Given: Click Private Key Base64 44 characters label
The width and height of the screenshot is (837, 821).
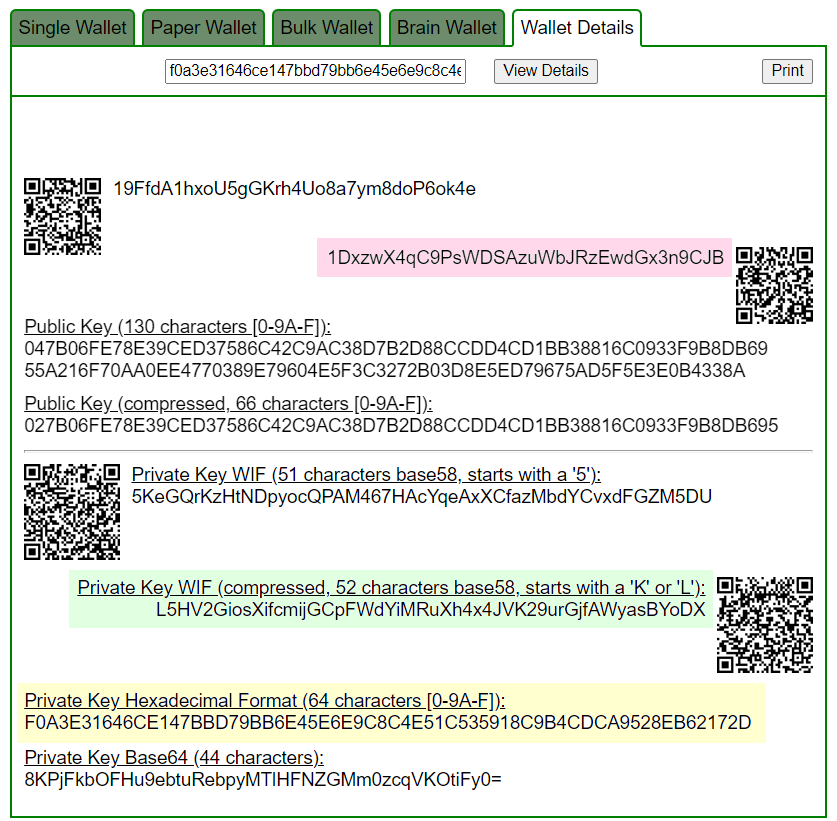Looking at the screenshot, I should [174, 758].
